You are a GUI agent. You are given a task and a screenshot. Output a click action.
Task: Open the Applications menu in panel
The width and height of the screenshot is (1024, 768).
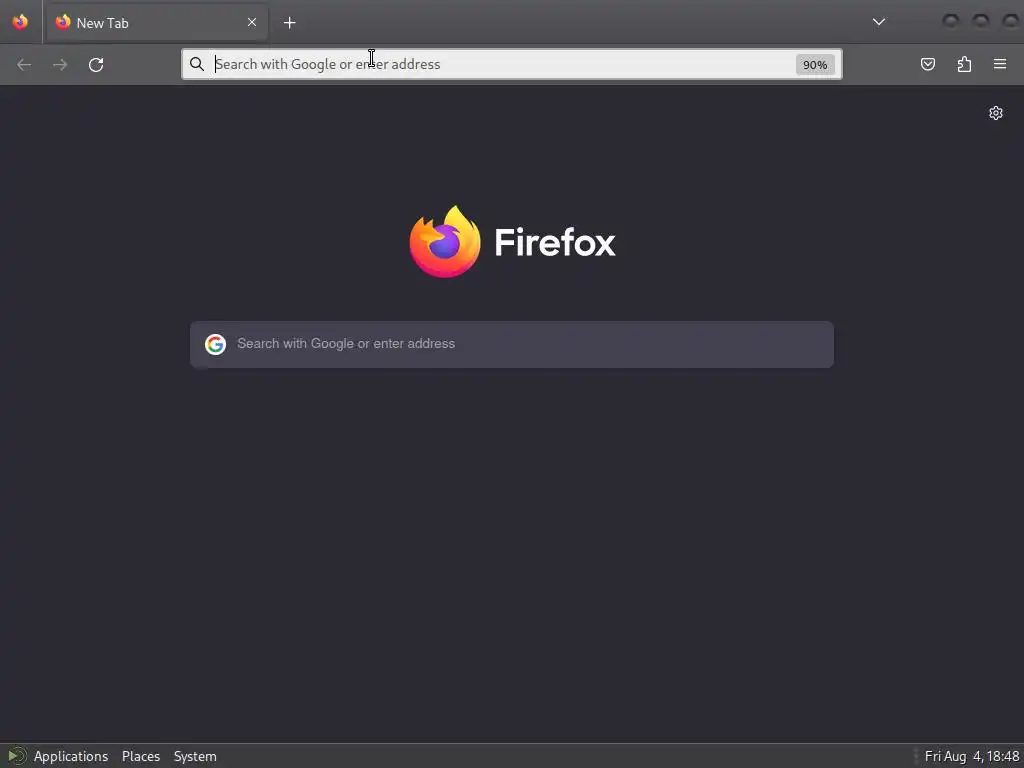71,756
